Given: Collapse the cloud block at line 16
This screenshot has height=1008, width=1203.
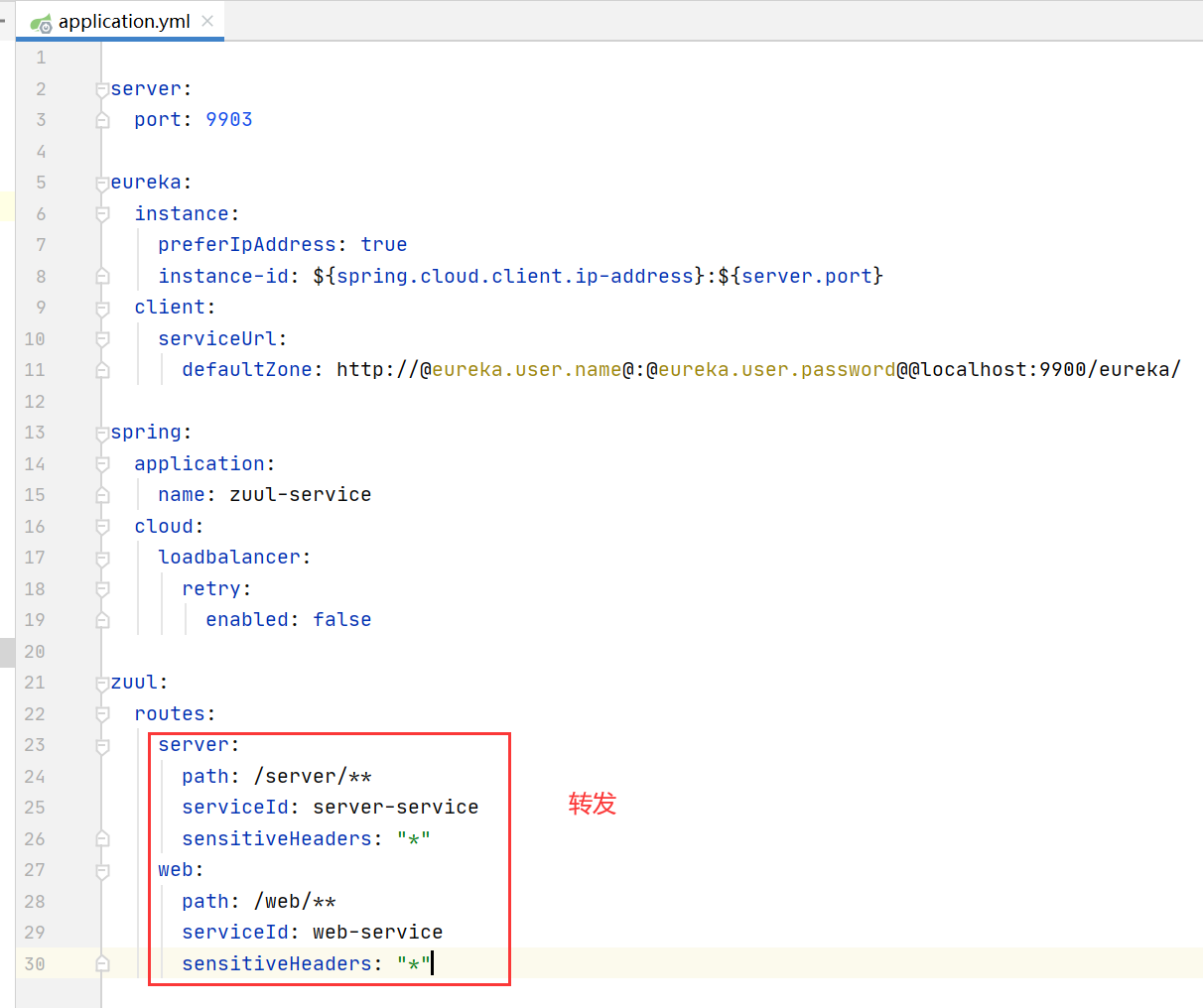Looking at the screenshot, I should coord(102,527).
